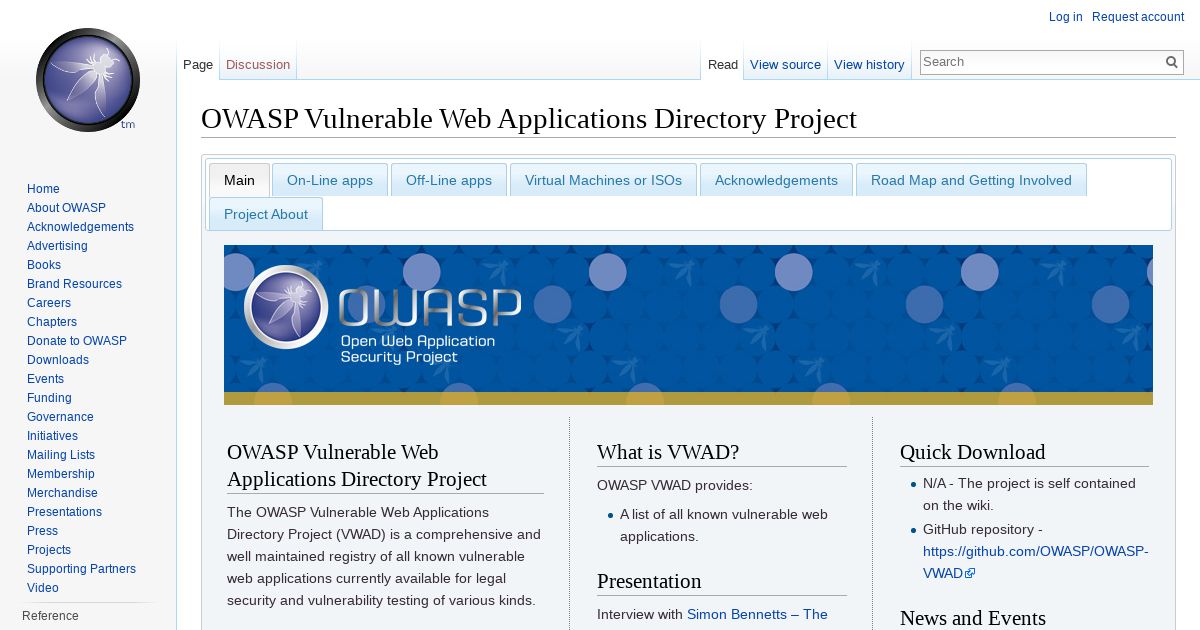Image resolution: width=1200 pixels, height=630 pixels.
Task: Open the sidebar Acknowledgements link
Action: (80, 227)
